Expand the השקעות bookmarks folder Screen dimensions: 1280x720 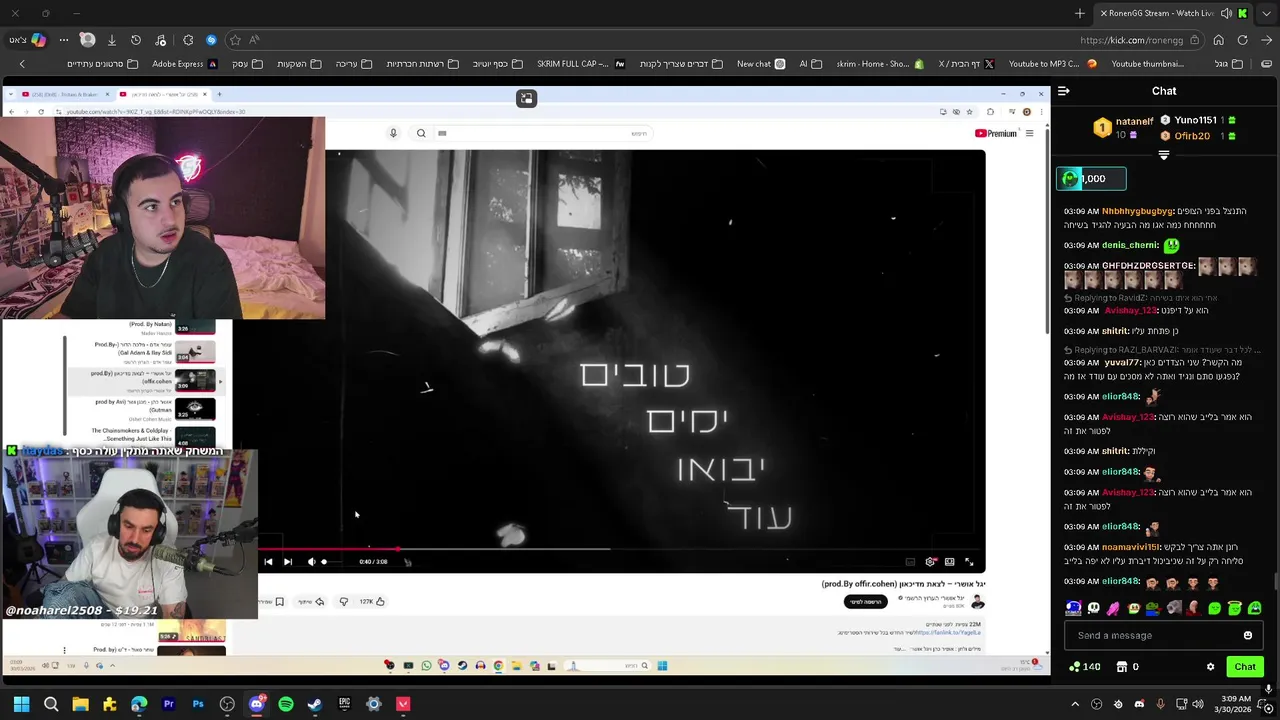pyautogui.click(x=299, y=64)
